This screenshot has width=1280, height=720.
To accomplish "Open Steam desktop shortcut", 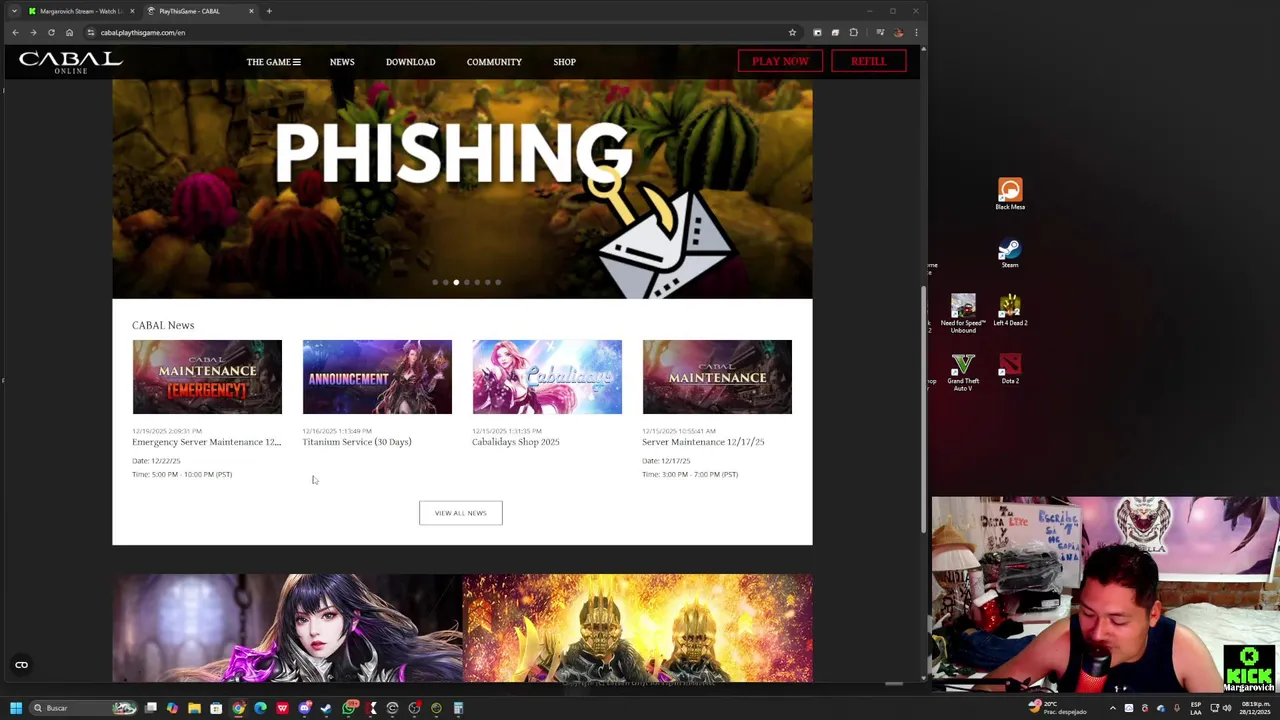I will click(x=1010, y=252).
